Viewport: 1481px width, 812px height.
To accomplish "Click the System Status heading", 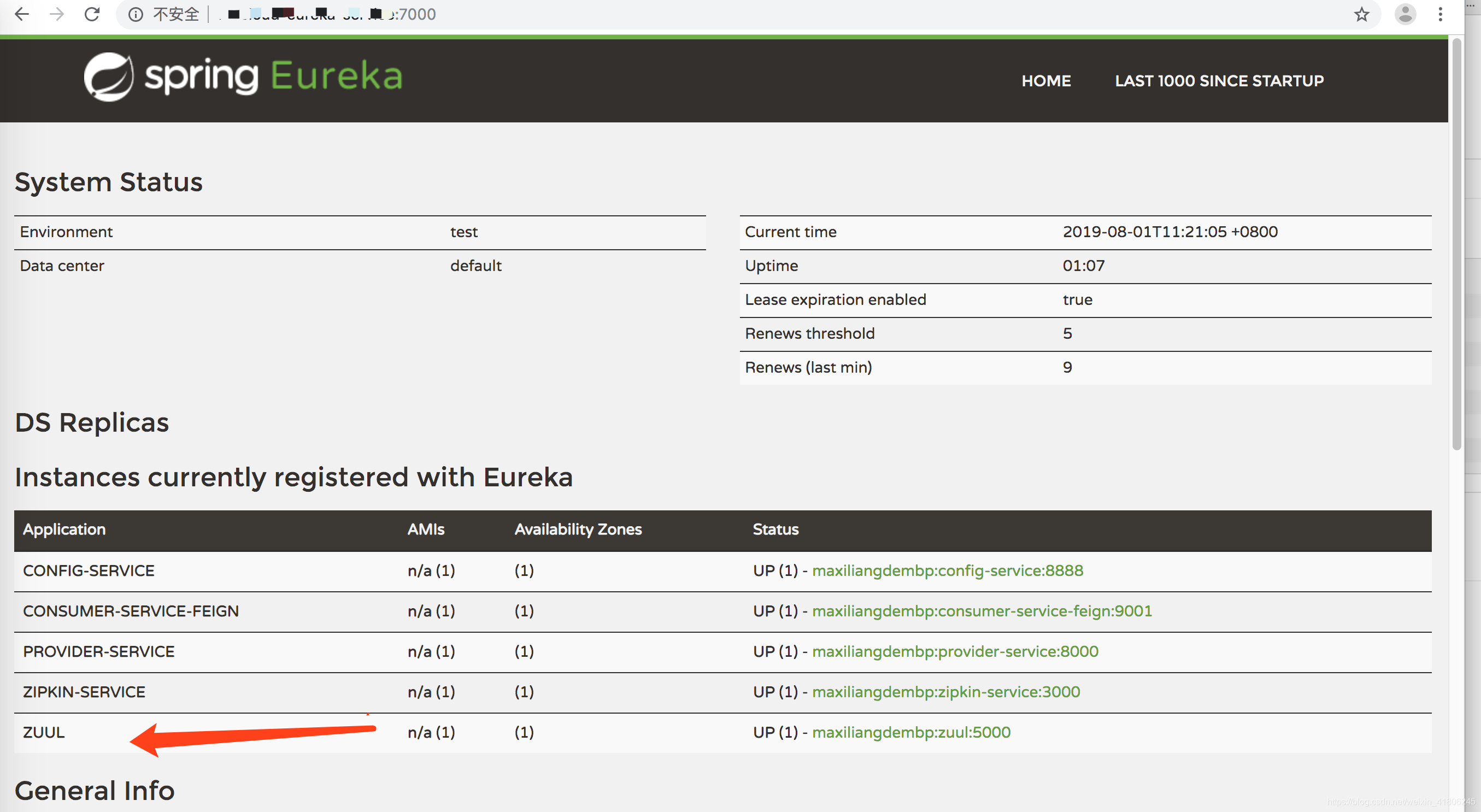I will [109, 182].
